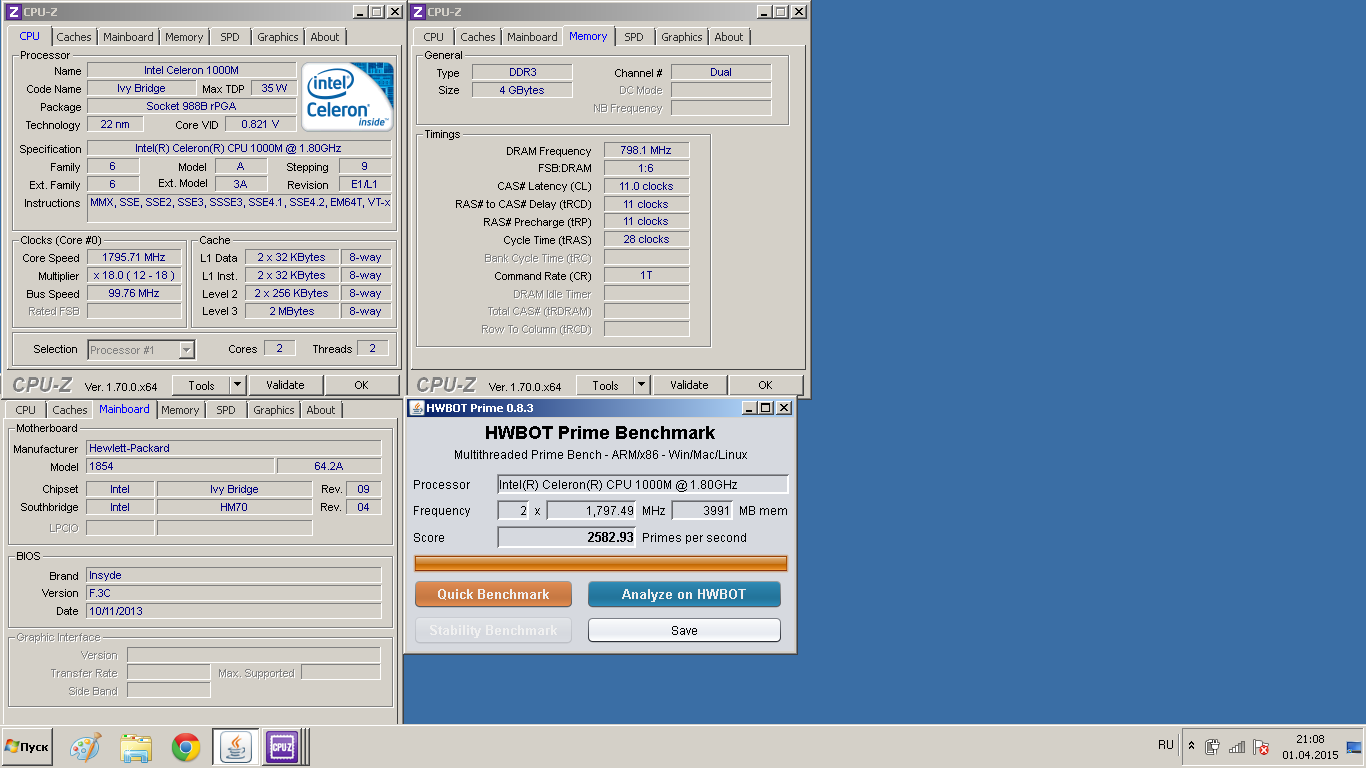Screen dimensions: 1366x768
Task: Open the Start (Пуск) menu button
Action: coord(27,747)
